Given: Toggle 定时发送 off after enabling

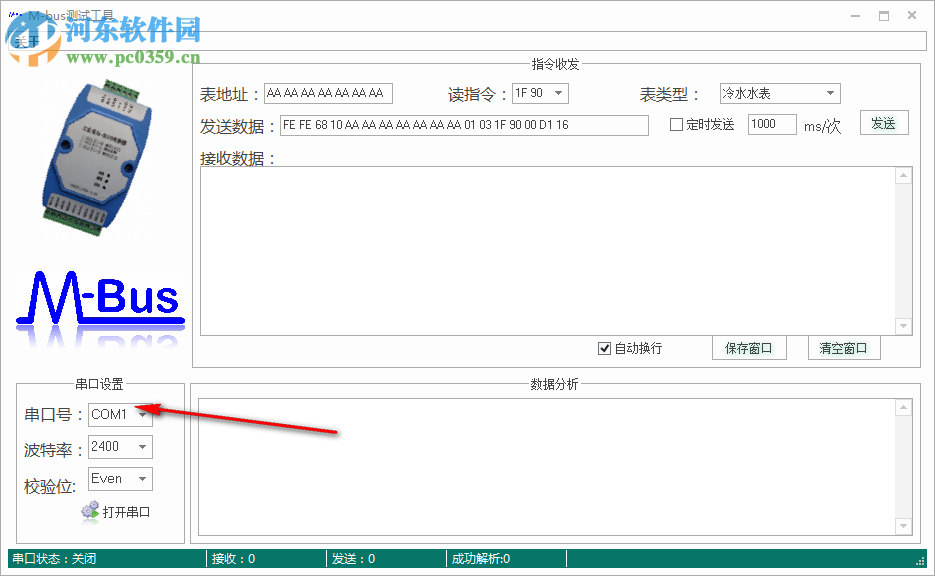Looking at the screenshot, I should pyautogui.click(x=677, y=123).
